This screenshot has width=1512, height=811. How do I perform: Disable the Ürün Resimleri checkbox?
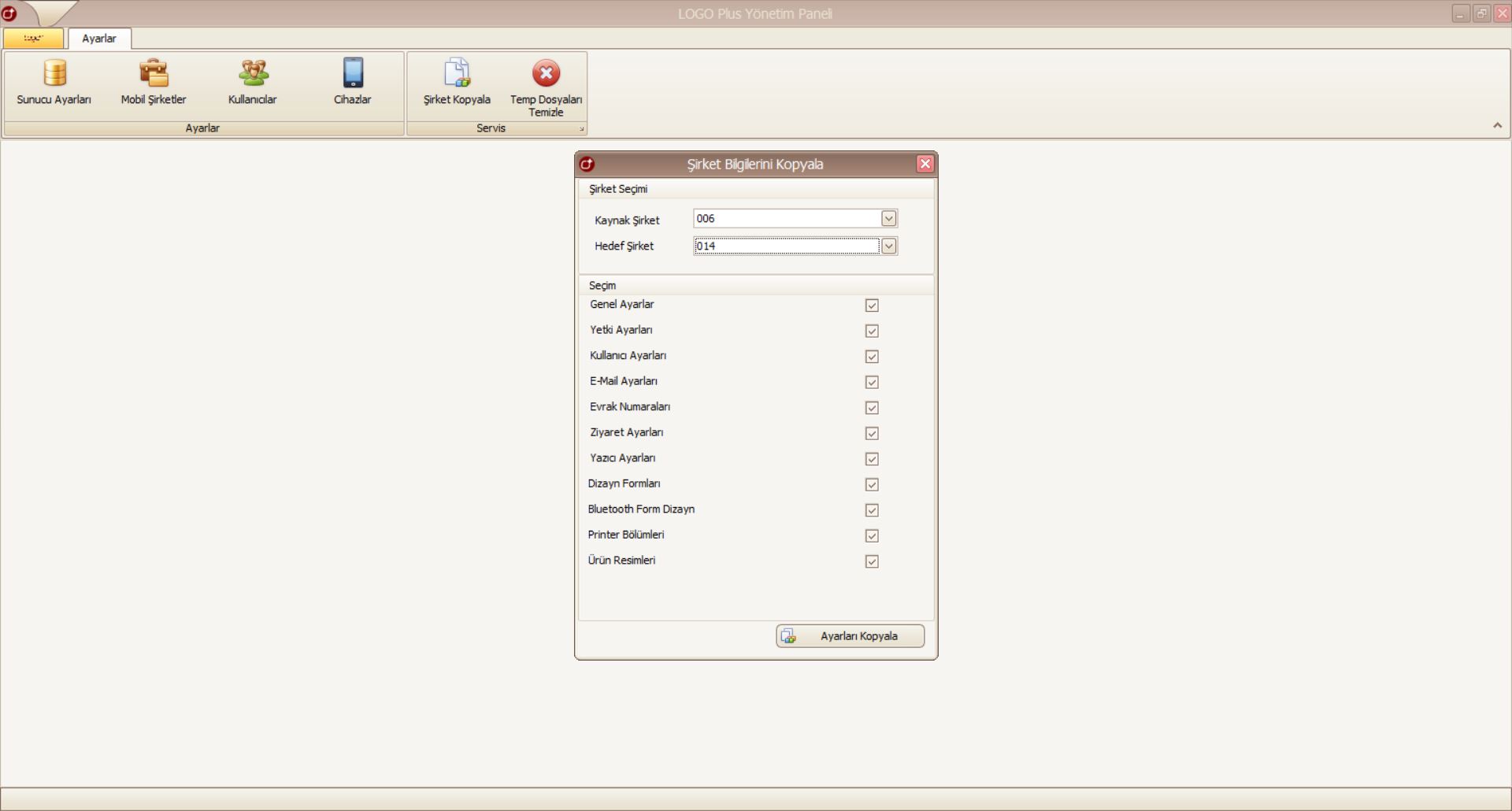(x=872, y=561)
